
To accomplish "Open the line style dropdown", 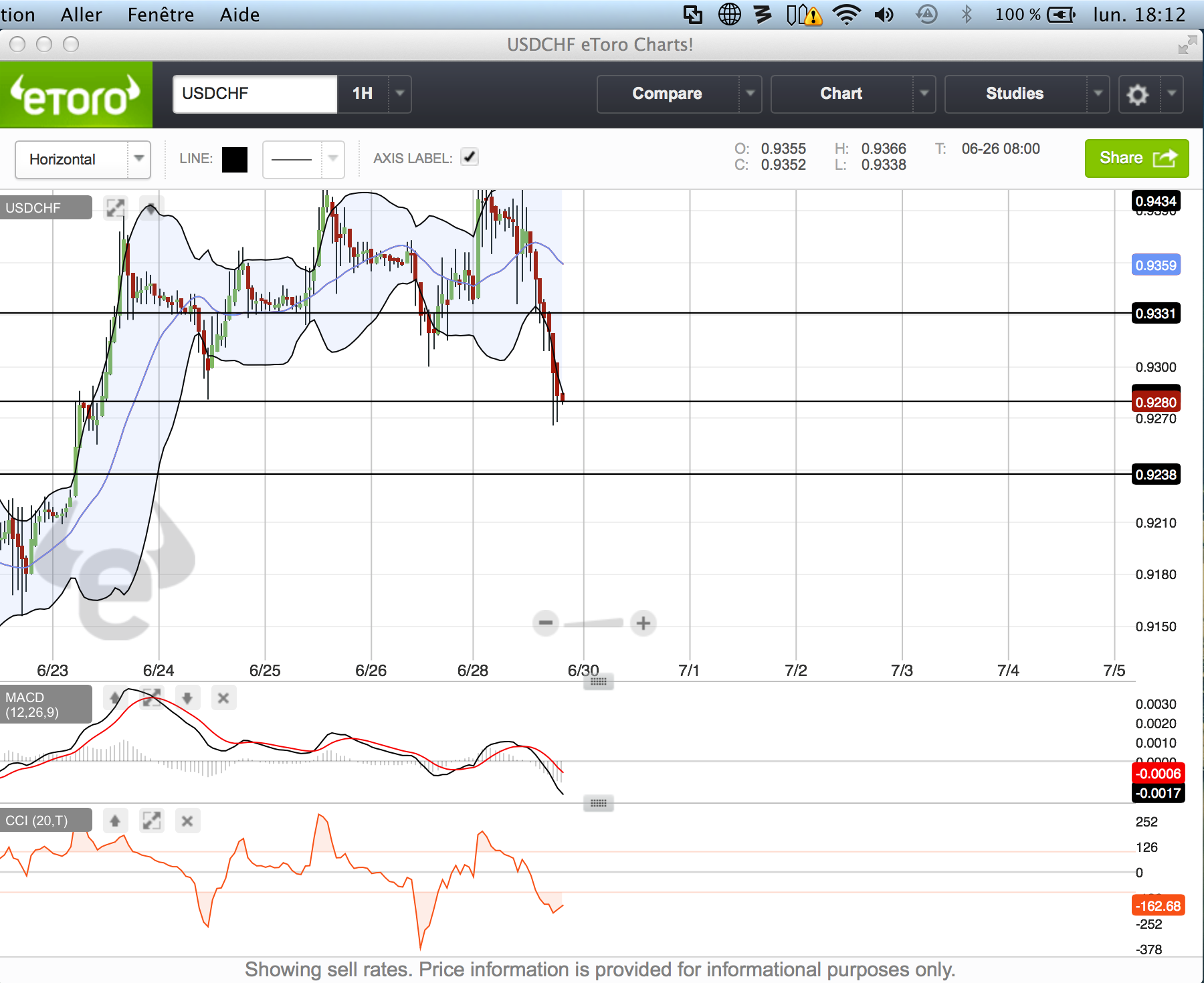I will (332, 159).
